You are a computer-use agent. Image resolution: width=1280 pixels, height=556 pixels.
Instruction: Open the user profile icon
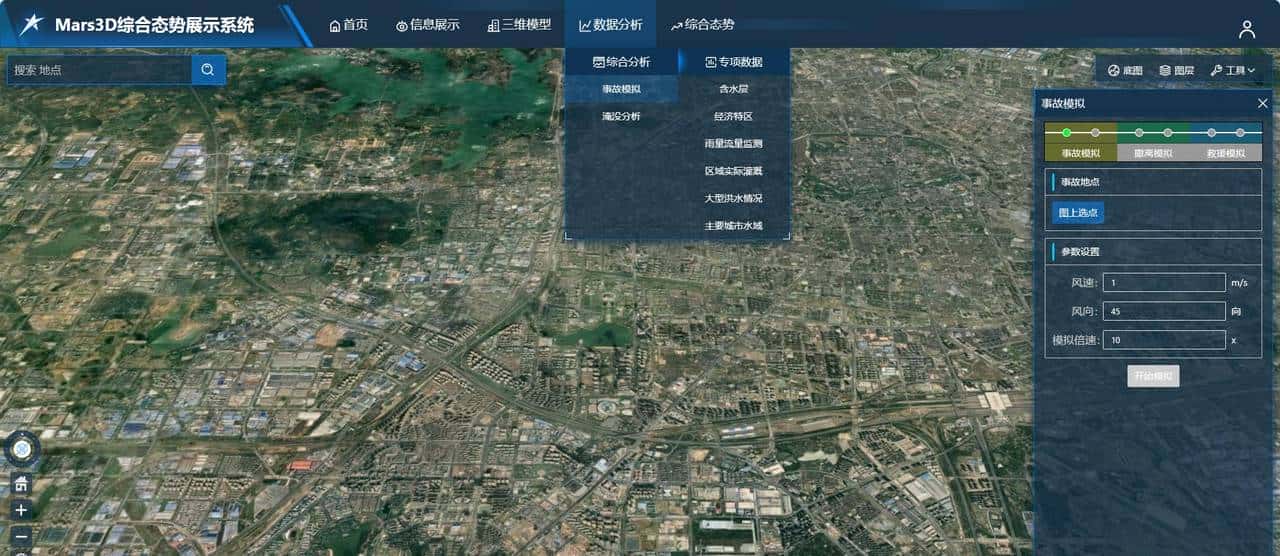point(1247,29)
